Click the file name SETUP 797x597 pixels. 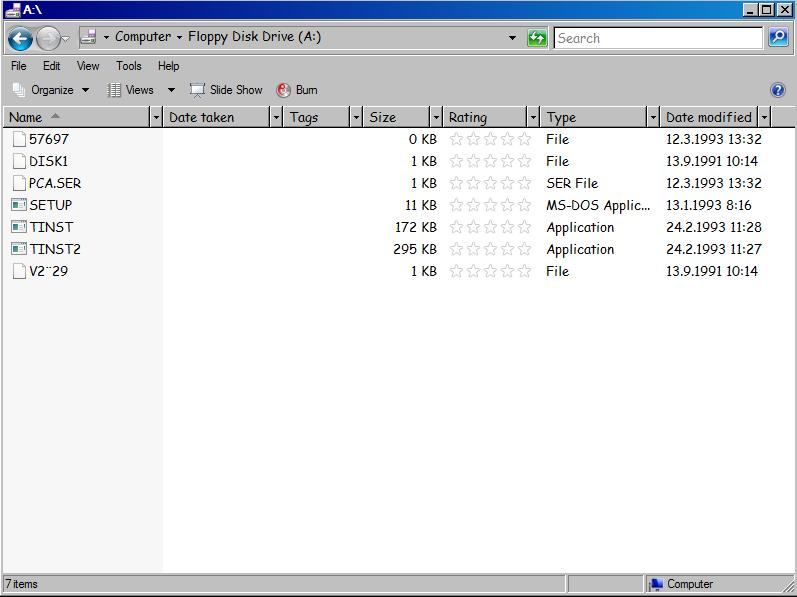coord(51,205)
